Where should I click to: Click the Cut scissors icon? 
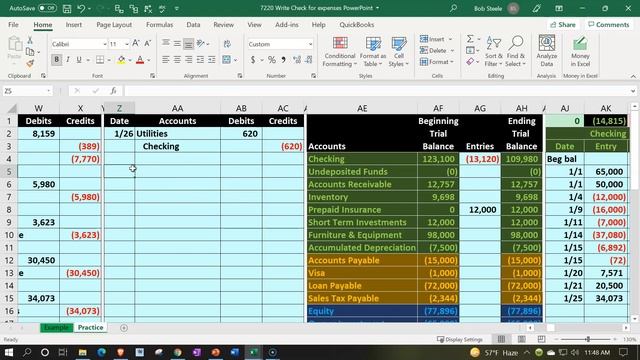(30, 40)
